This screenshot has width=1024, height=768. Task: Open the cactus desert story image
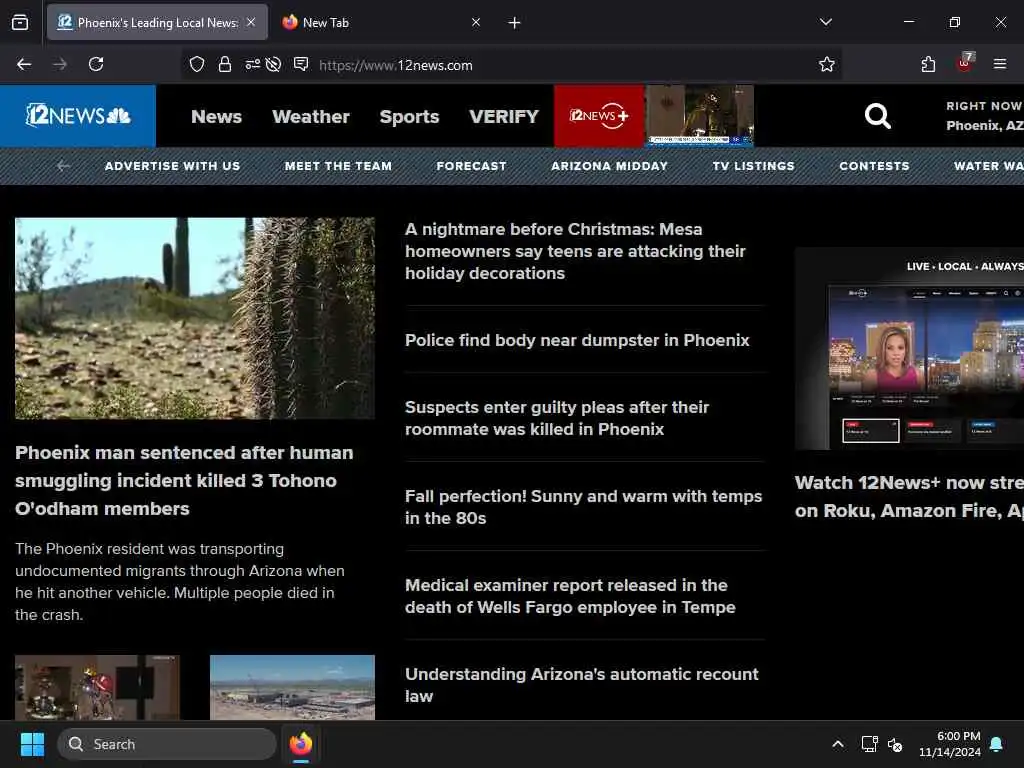pos(195,318)
